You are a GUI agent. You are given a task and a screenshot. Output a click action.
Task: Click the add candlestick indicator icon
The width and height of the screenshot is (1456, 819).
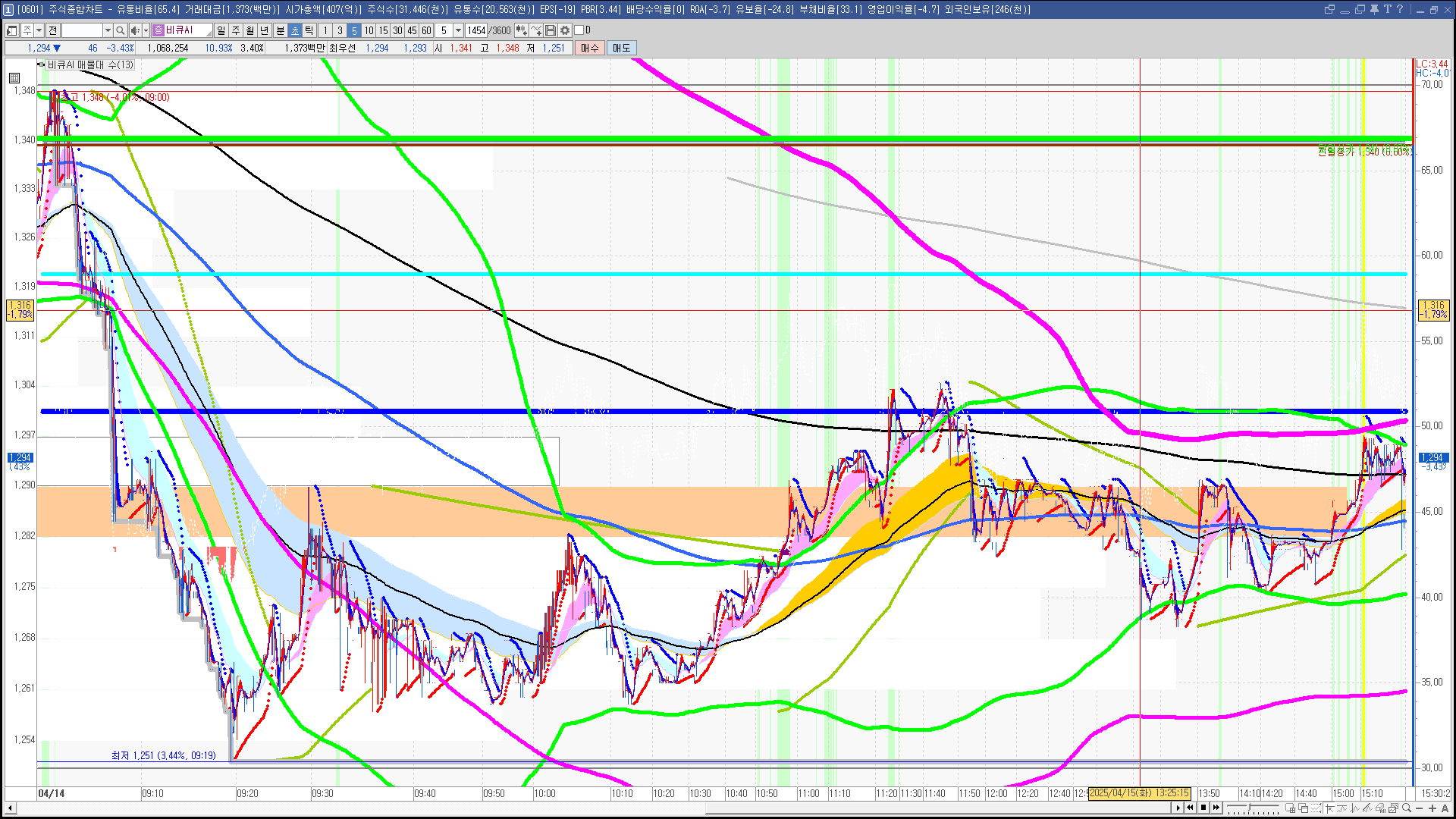521,30
